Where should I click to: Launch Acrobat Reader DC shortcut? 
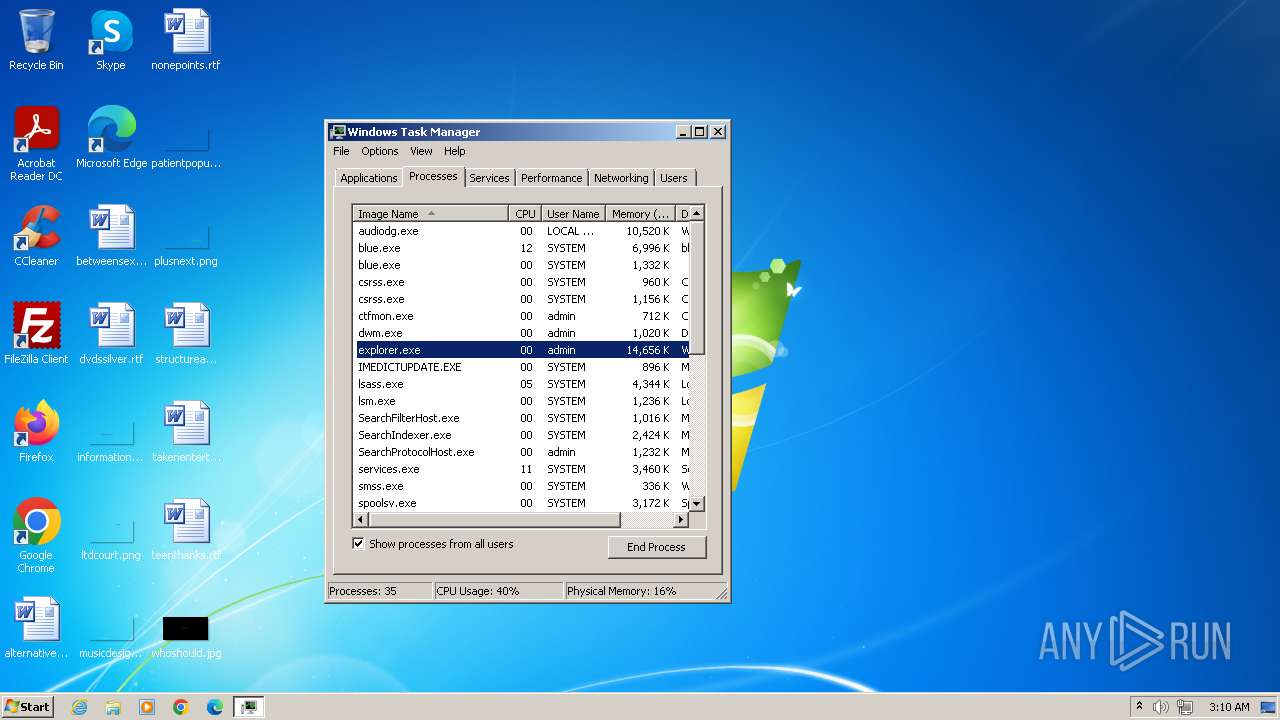(36, 144)
